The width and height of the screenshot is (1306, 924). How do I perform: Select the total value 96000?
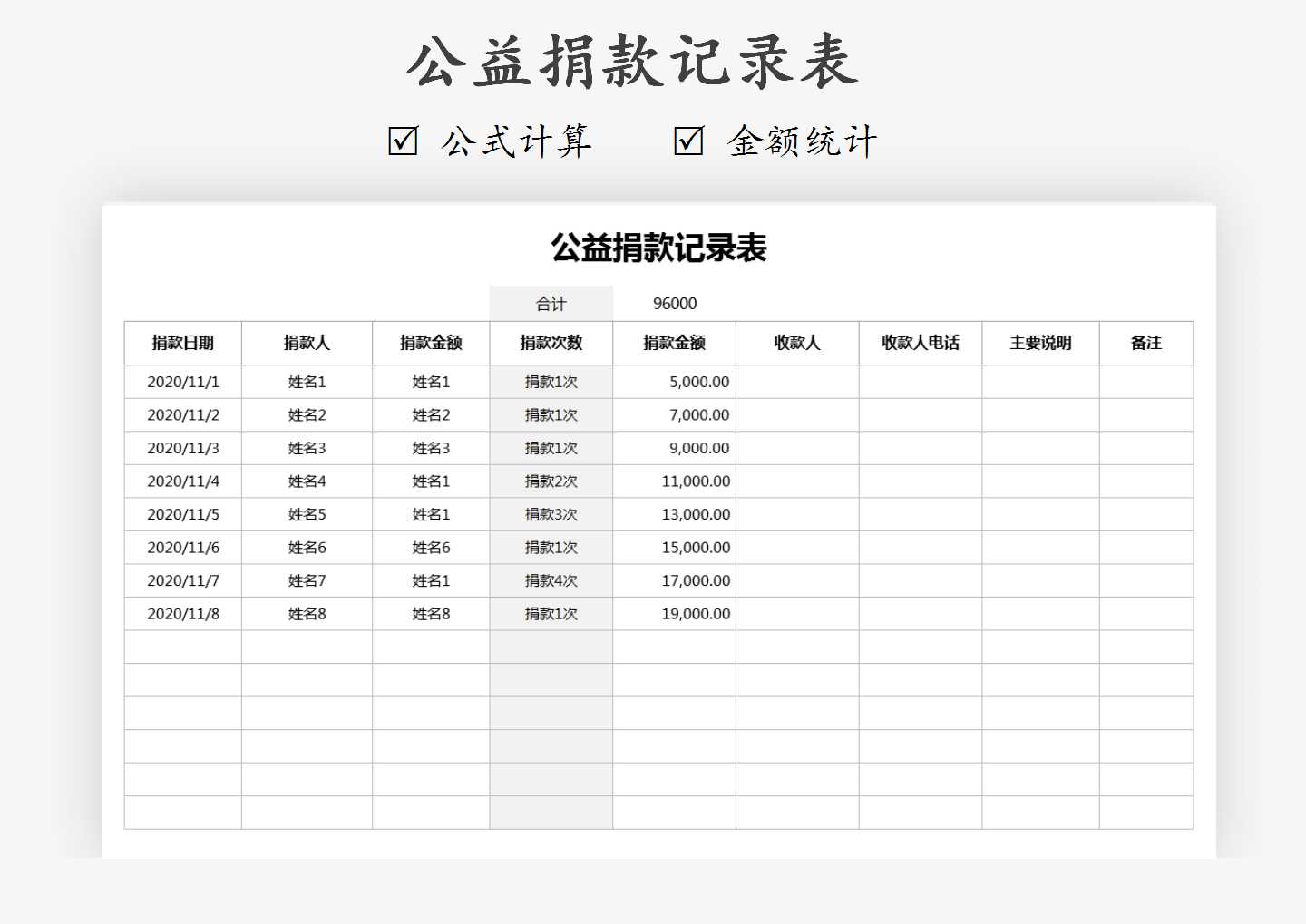(672, 304)
